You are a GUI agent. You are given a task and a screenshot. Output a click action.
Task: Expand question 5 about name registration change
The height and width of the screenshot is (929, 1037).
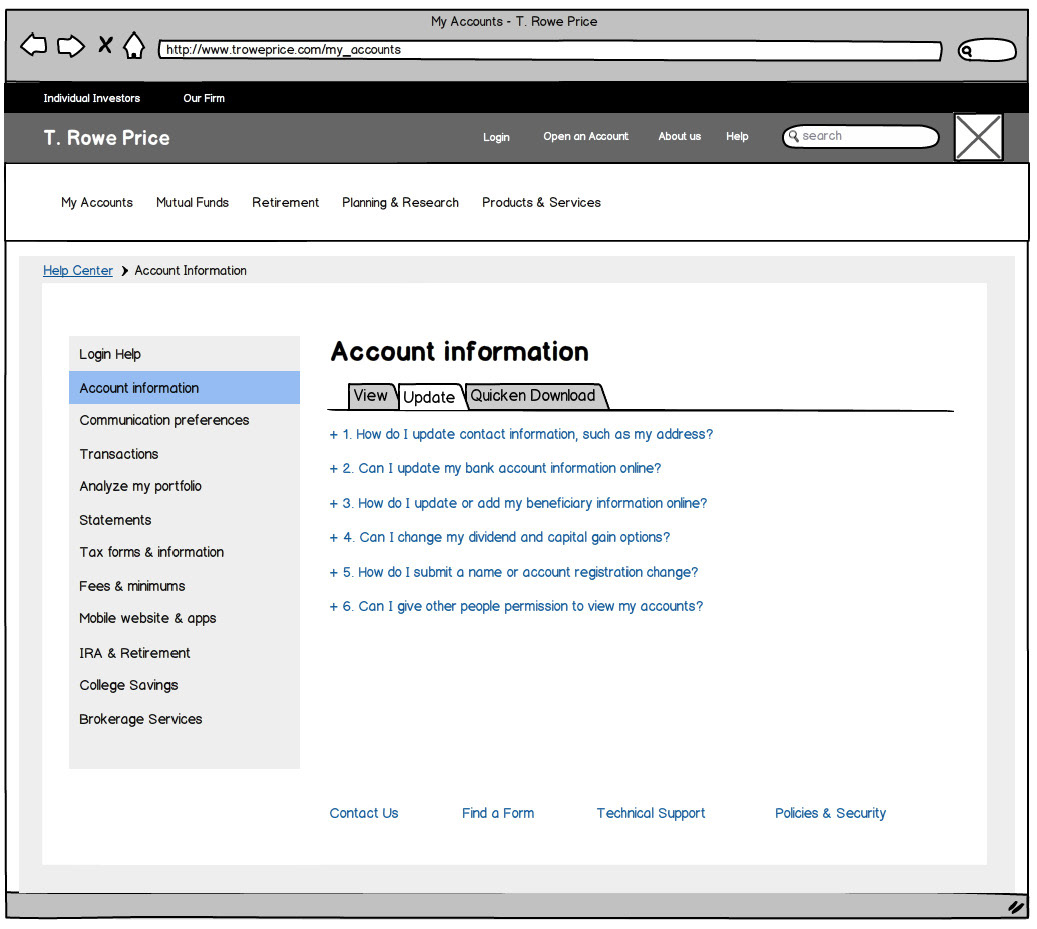click(x=513, y=572)
